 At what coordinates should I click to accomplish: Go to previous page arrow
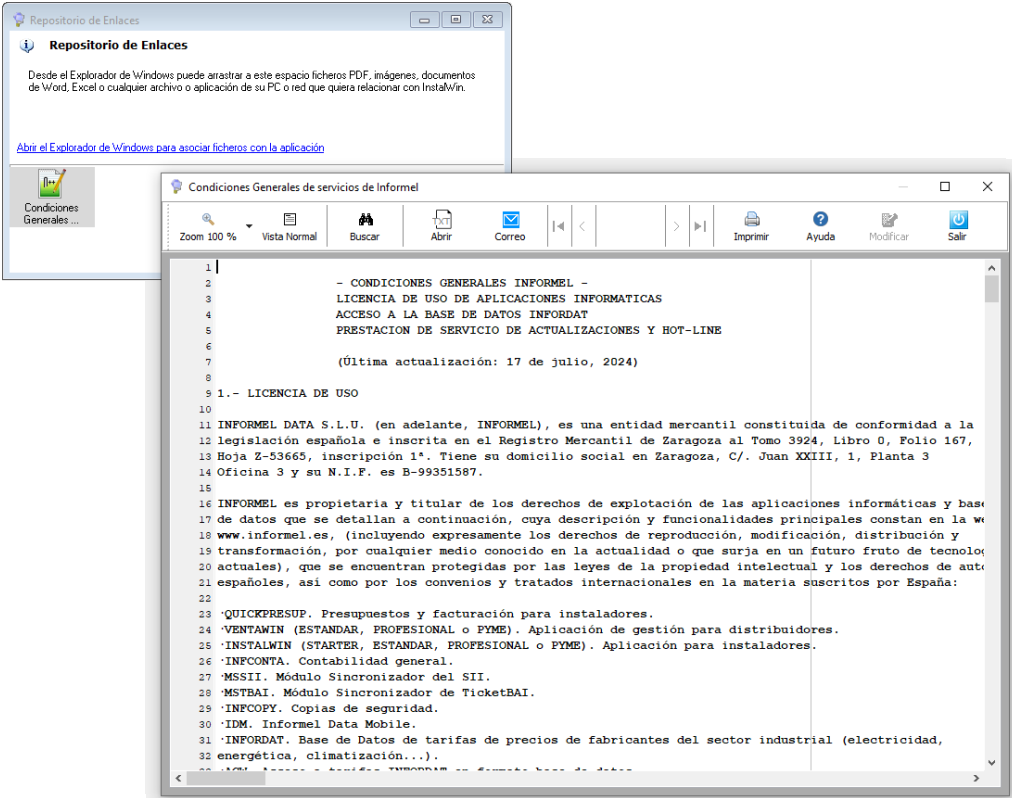click(582, 226)
